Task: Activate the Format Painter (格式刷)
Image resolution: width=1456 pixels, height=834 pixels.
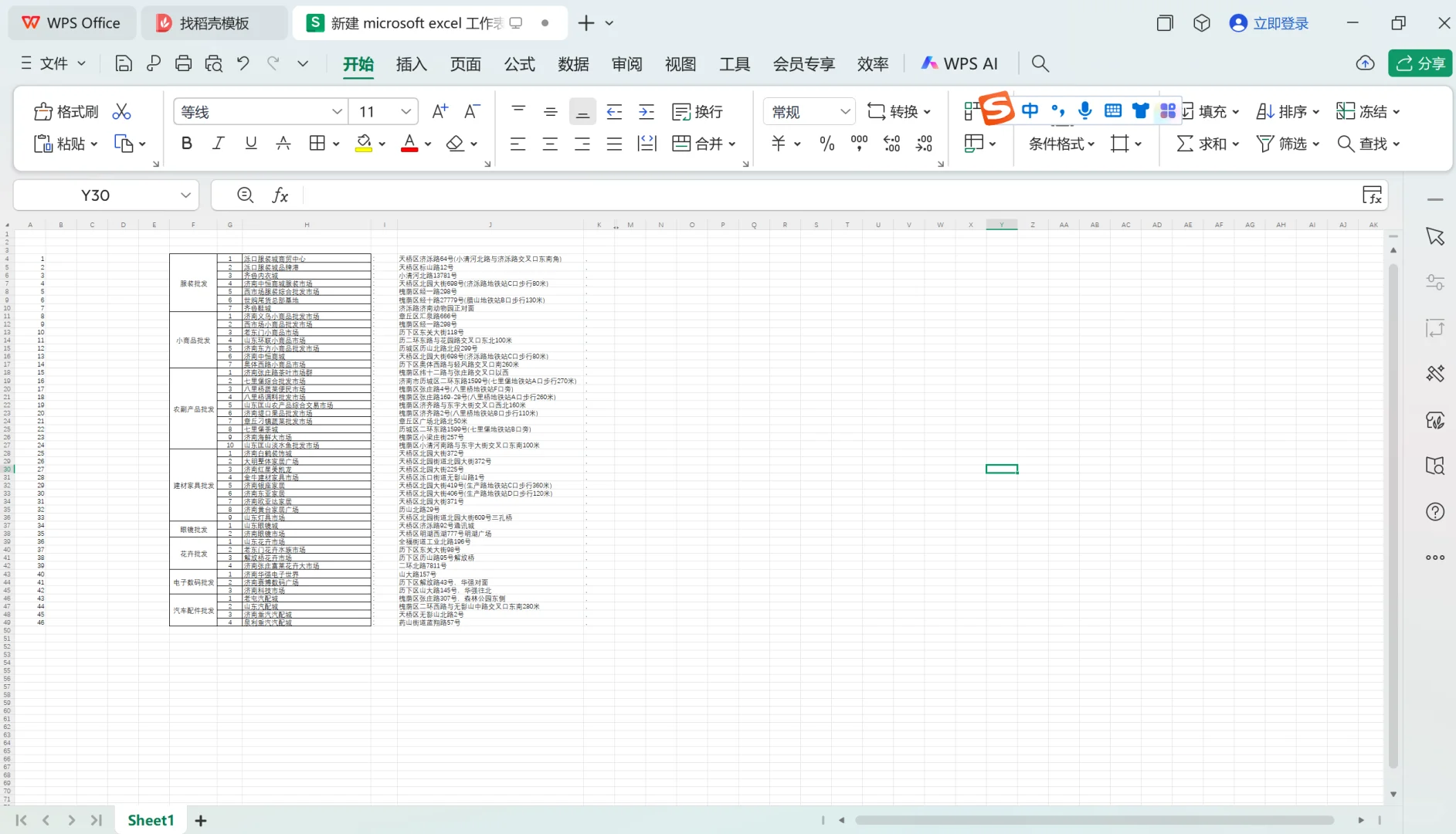Action: 66,112
